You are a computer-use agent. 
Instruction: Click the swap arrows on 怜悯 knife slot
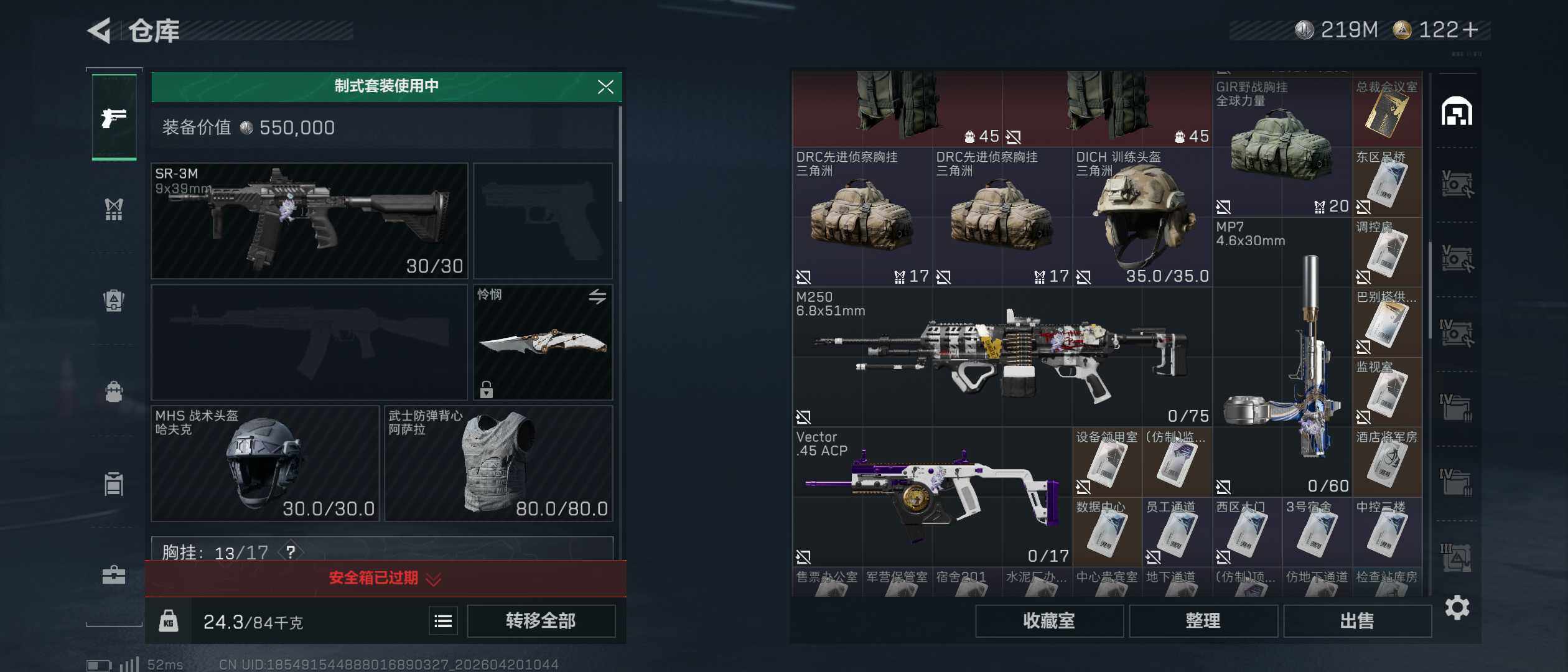coord(597,296)
